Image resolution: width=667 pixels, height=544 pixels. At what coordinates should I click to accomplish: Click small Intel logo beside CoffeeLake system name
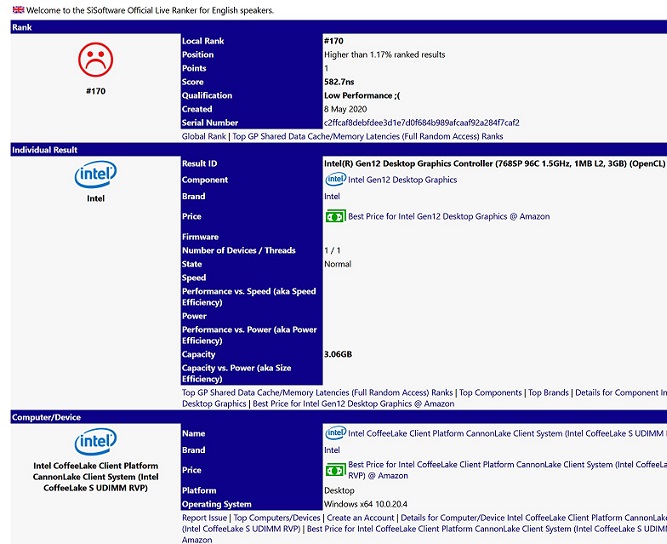click(x=336, y=433)
